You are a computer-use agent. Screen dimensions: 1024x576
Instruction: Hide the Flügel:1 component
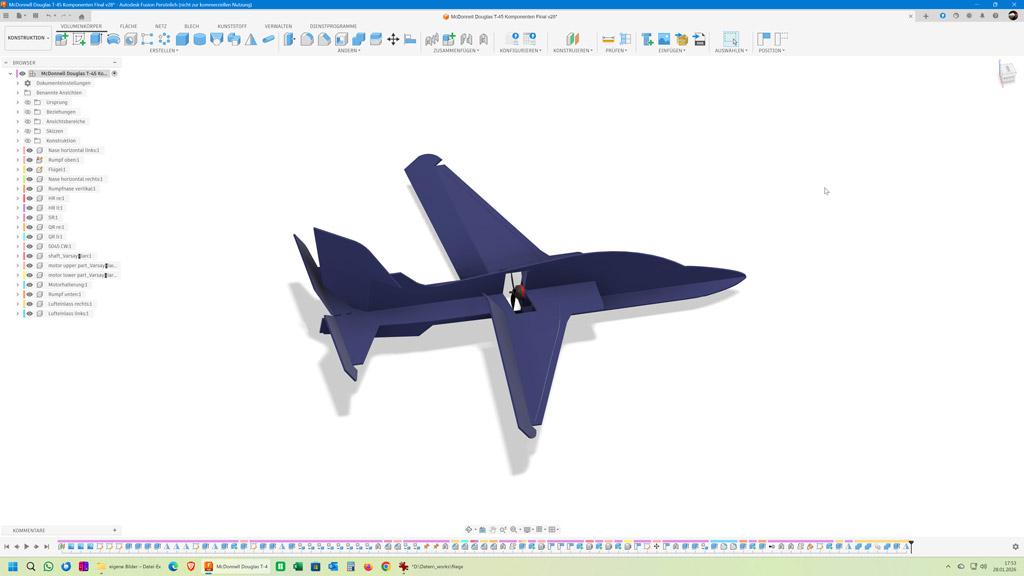pos(29,170)
